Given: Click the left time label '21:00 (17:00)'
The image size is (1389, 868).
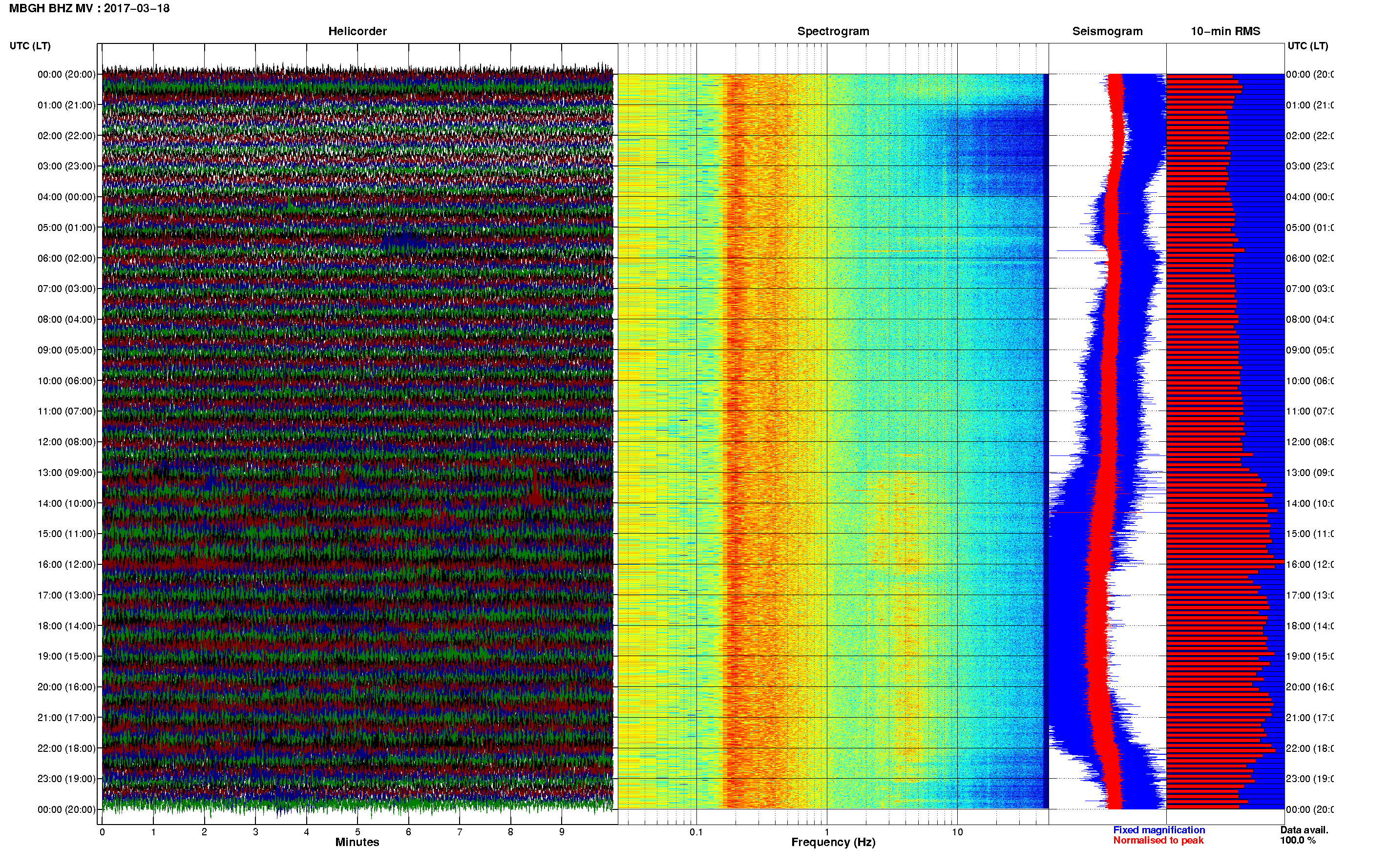Looking at the screenshot, I should pos(66,718).
